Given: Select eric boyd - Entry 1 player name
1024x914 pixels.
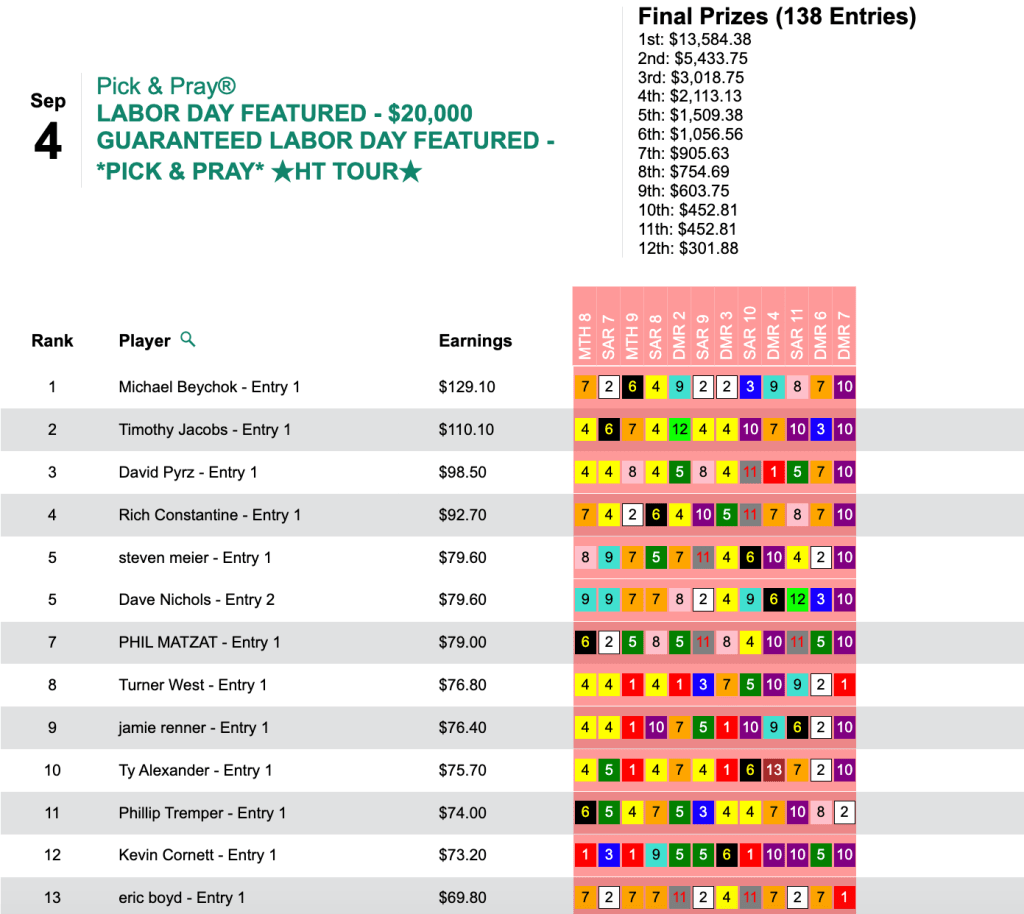Looking at the screenshot, I should click(181, 898).
